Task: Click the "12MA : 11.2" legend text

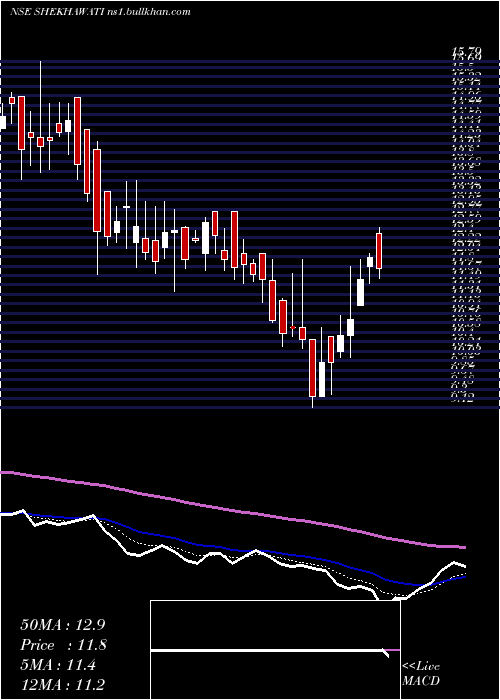Action: 63,684
